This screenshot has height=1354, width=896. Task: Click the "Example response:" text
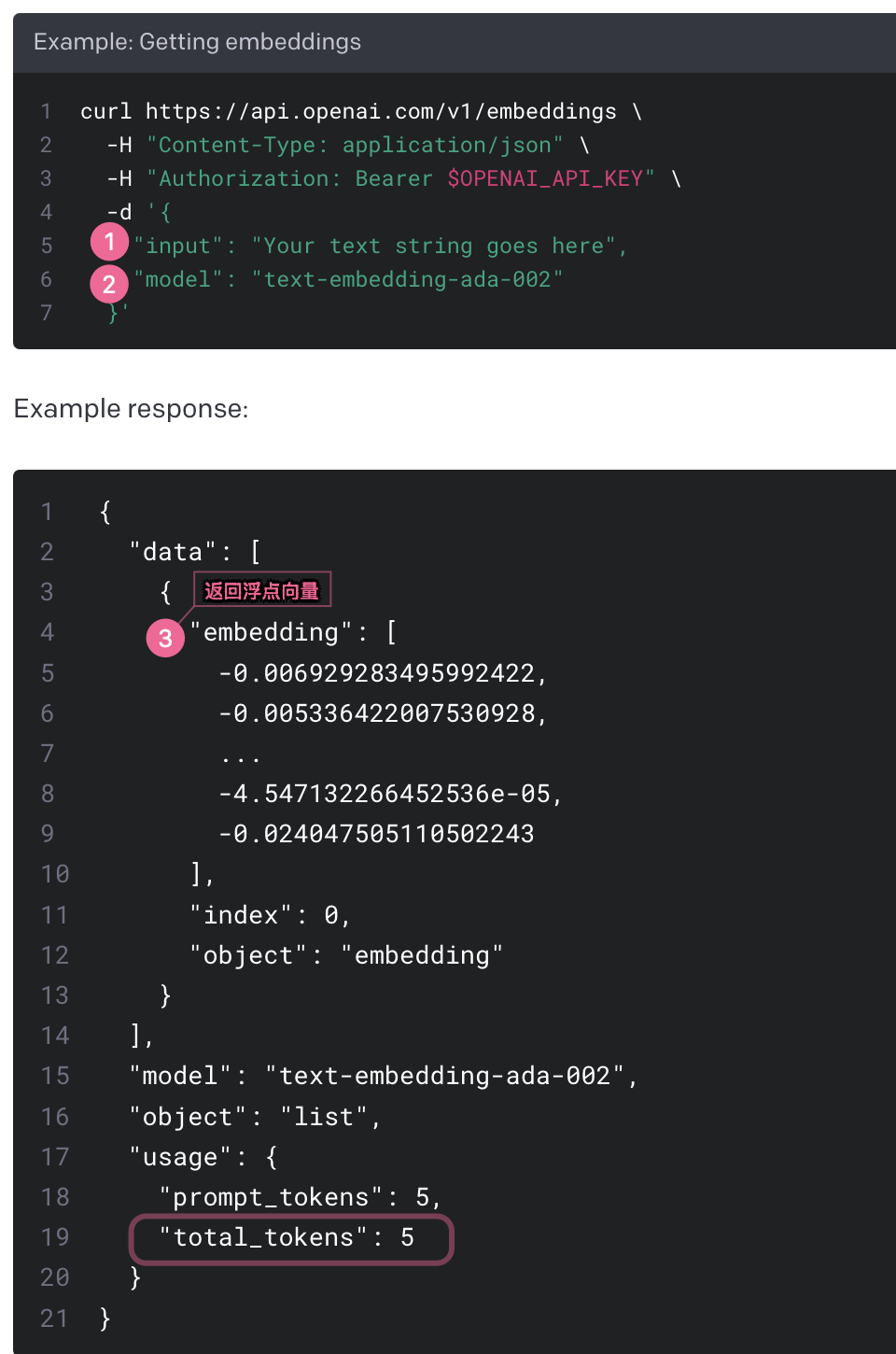click(131, 409)
